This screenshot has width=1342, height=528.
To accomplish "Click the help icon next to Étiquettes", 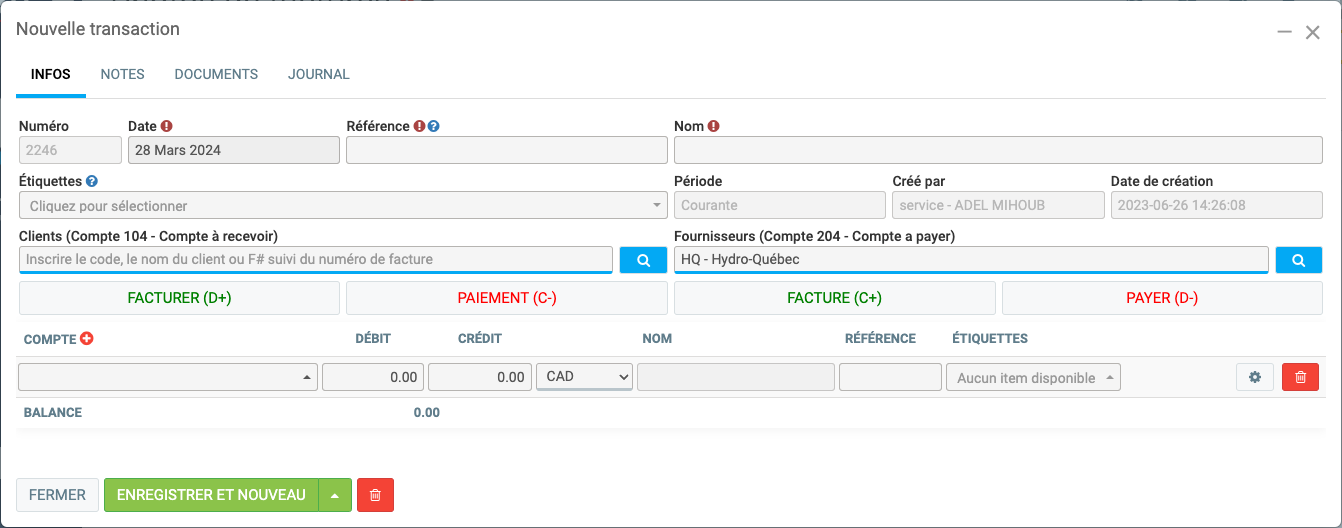I will pyautogui.click(x=92, y=182).
